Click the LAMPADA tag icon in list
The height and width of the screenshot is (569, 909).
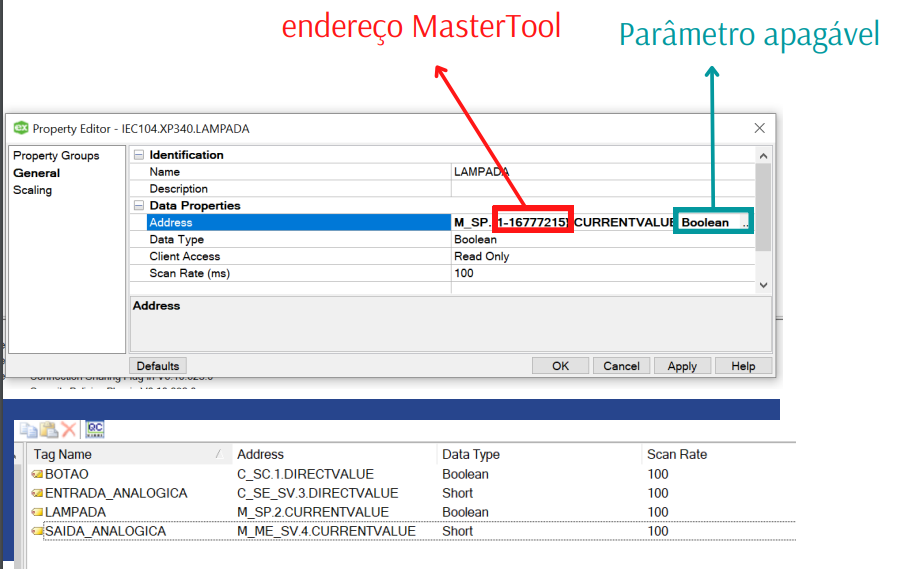37,512
